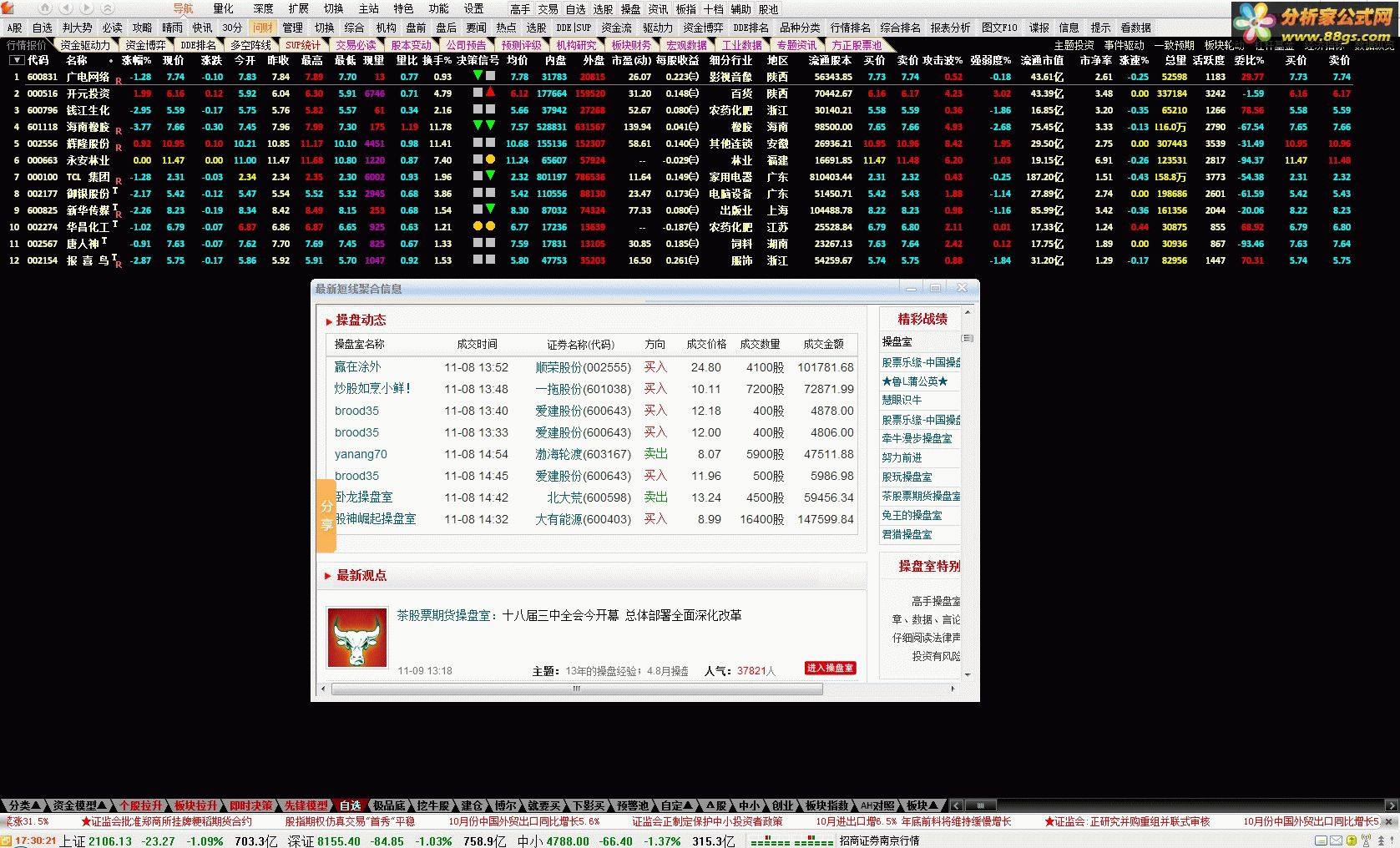Expand the 板块 bottom tab dropdown
Image resolution: width=1400 pixels, height=848 pixels.
922,805
